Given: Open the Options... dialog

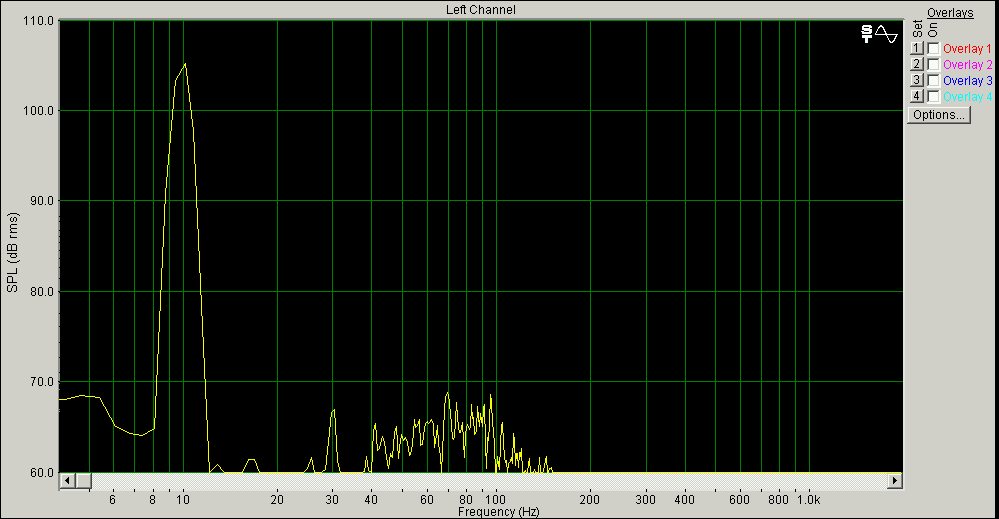Looking at the screenshot, I should [938, 115].
